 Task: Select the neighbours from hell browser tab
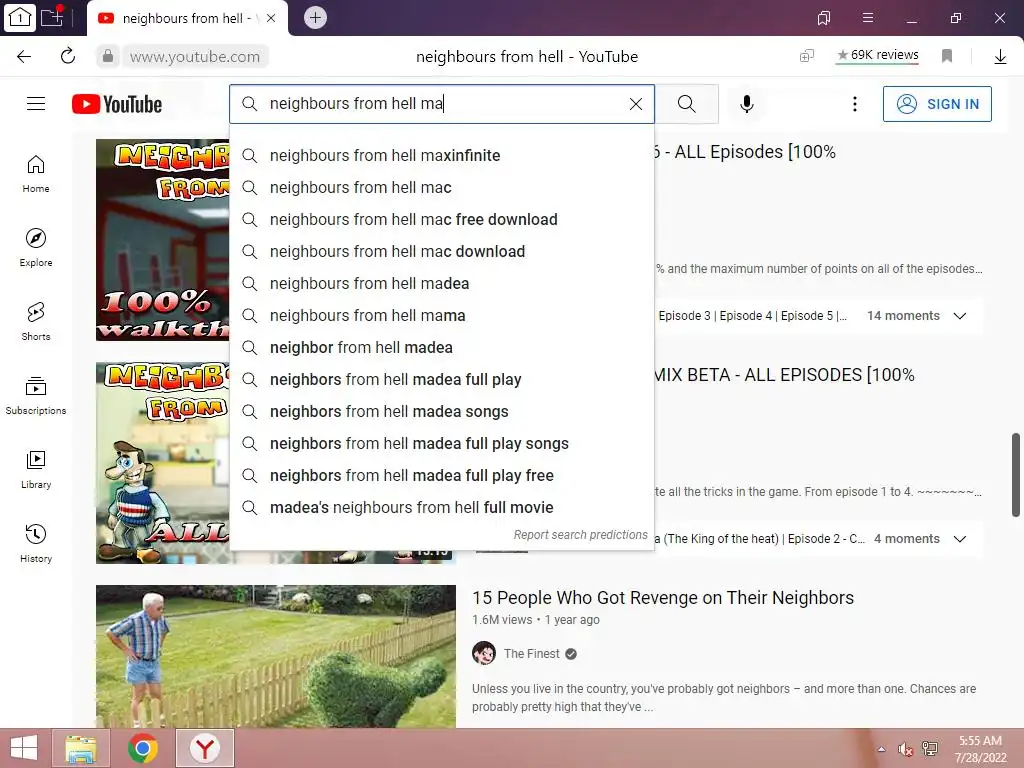[187, 18]
